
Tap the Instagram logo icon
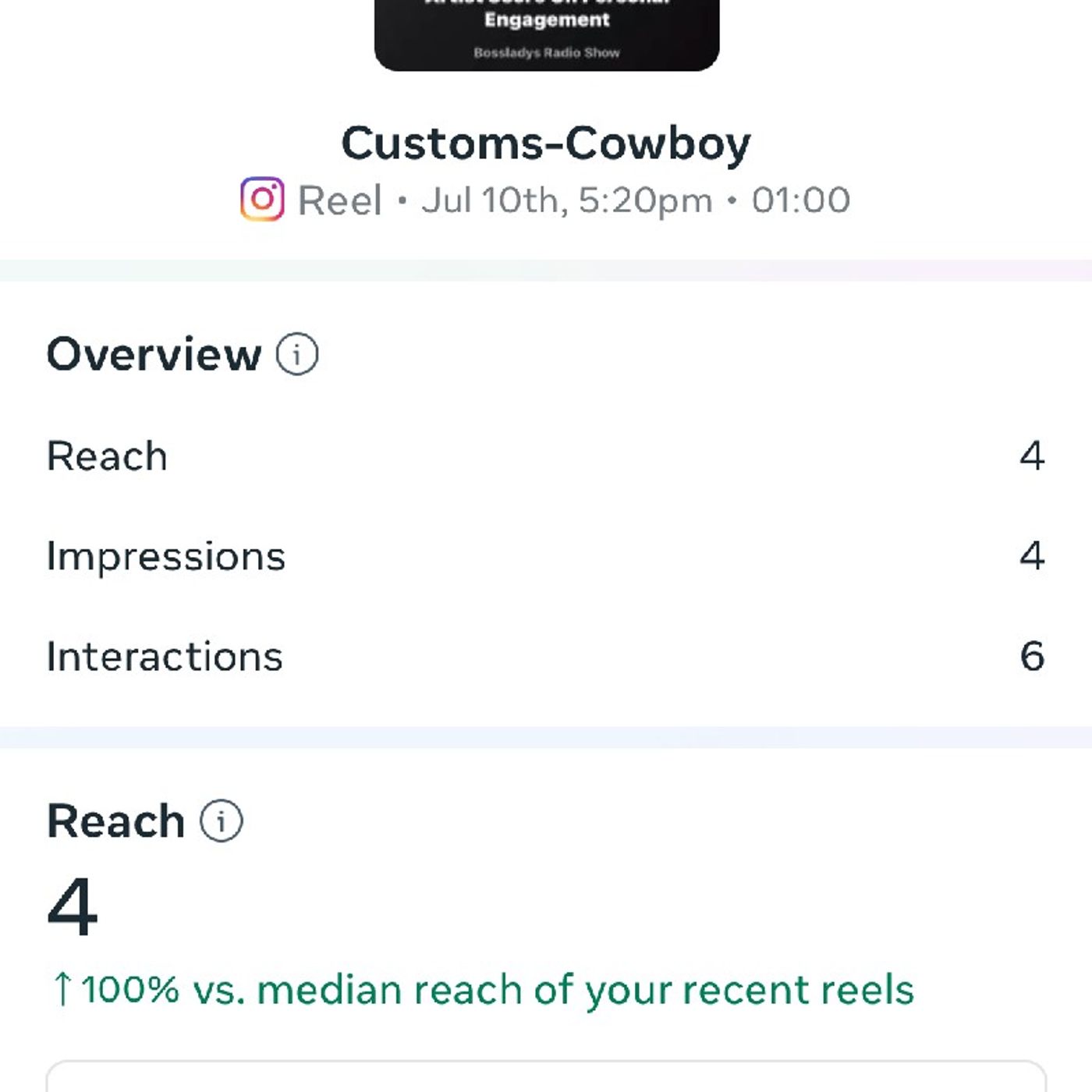click(x=262, y=199)
